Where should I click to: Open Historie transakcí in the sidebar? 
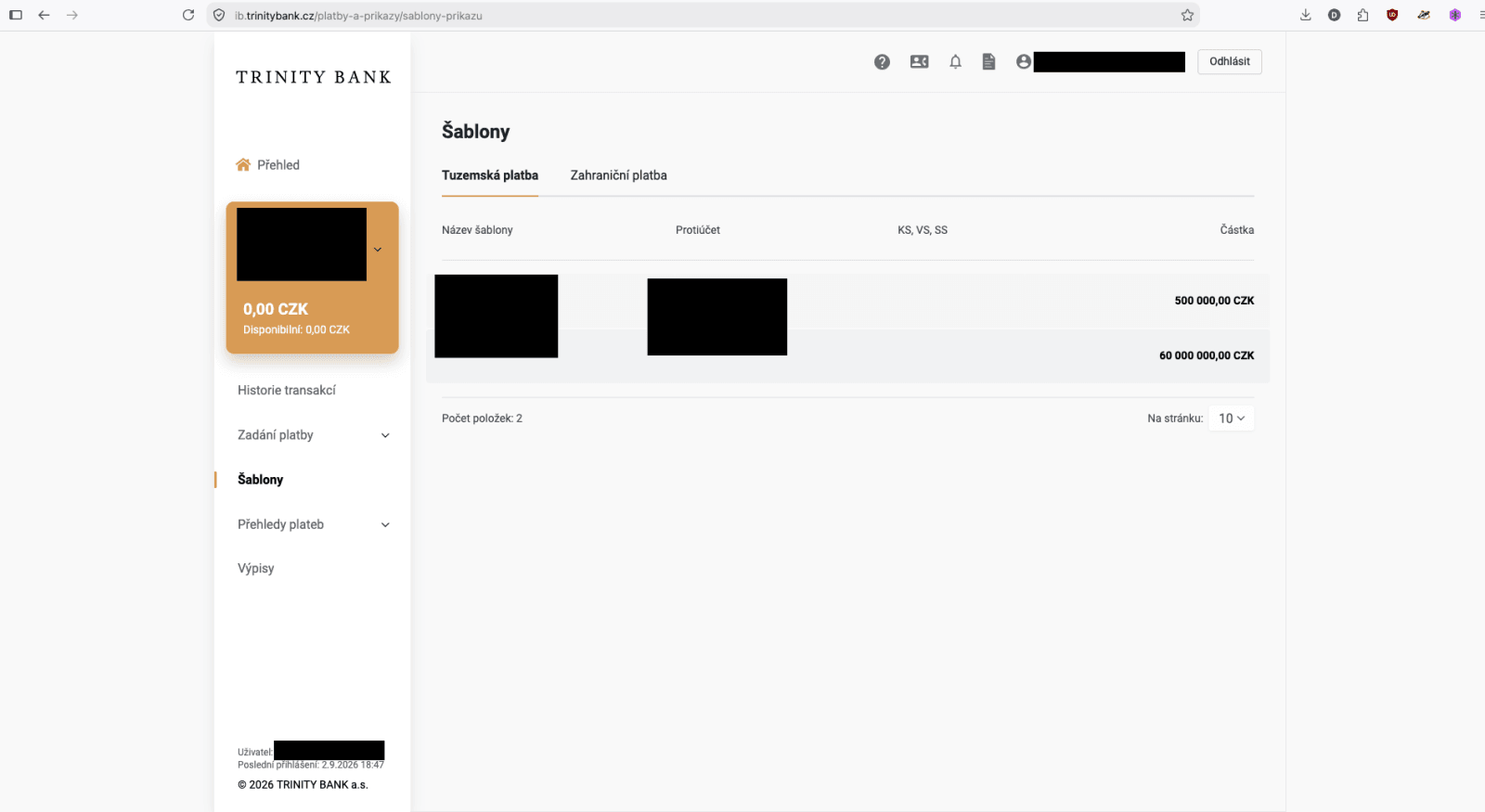point(287,391)
